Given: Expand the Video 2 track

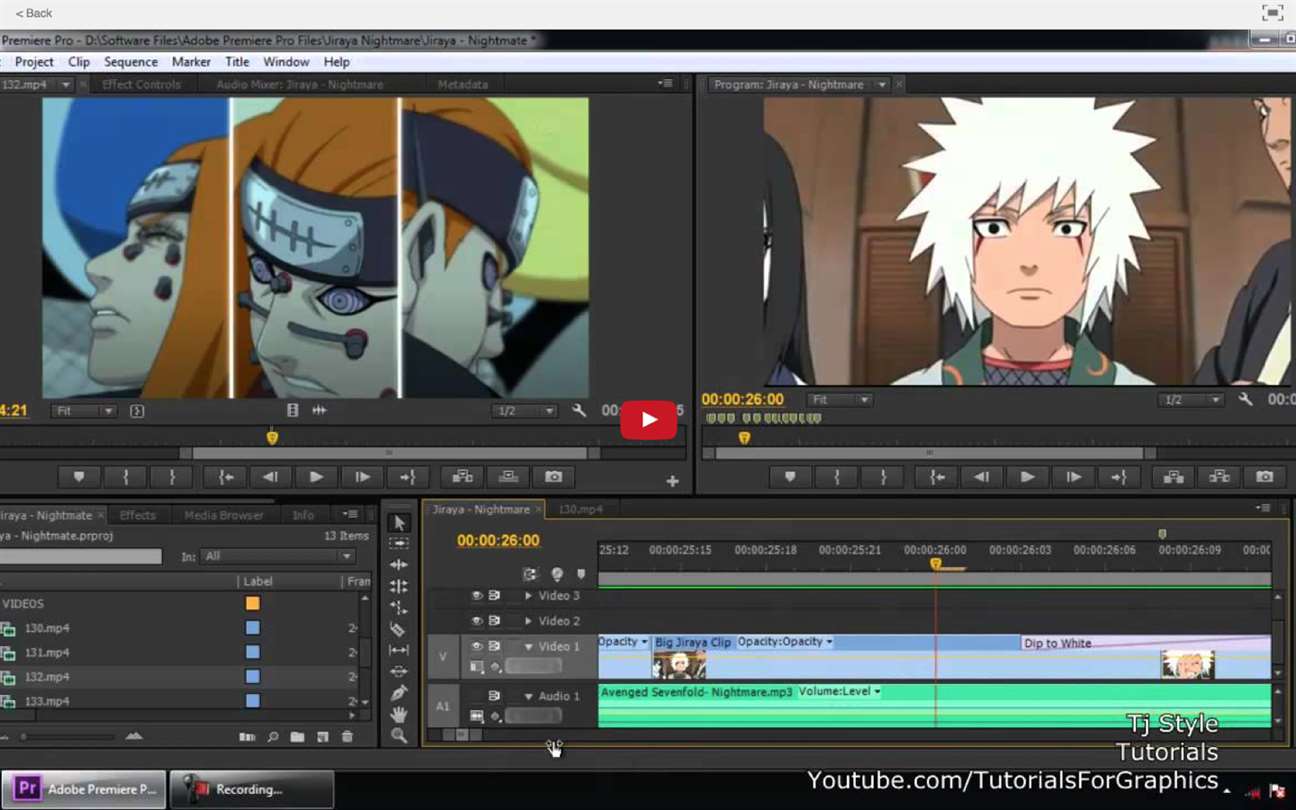Looking at the screenshot, I should [x=528, y=621].
